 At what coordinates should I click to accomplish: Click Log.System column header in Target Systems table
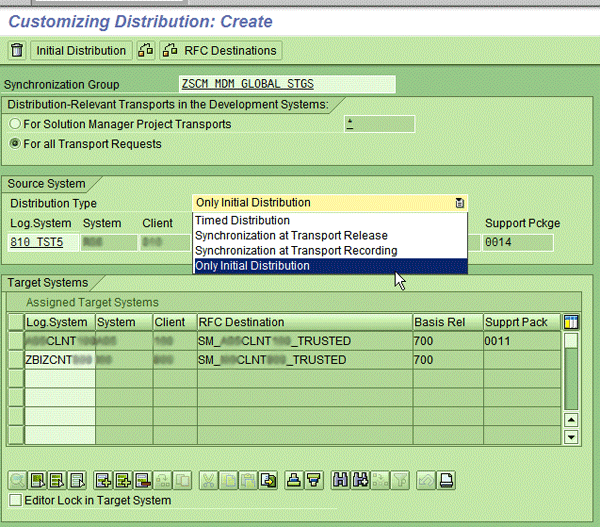click(x=60, y=322)
